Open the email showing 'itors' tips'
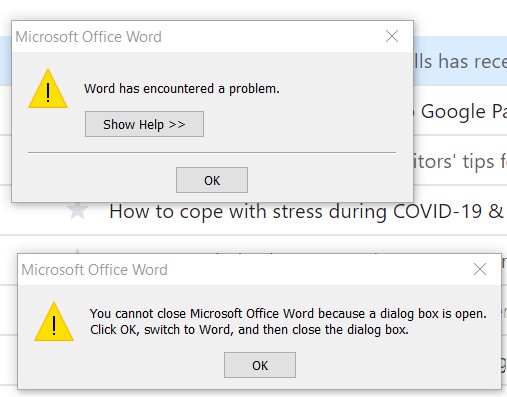The width and height of the screenshot is (507, 397). (460, 161)
